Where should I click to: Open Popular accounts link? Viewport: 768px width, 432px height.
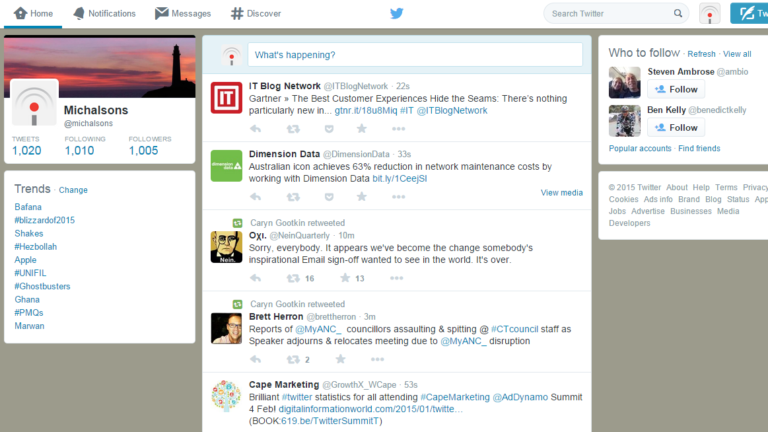pos(640,148)
